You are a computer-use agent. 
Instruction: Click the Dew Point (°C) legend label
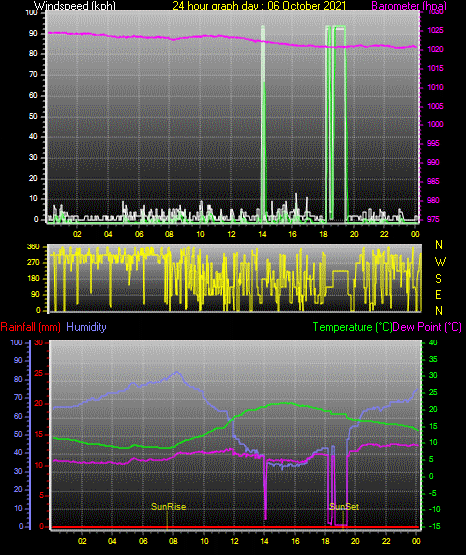pyautogui.click(x=427, y=327)
